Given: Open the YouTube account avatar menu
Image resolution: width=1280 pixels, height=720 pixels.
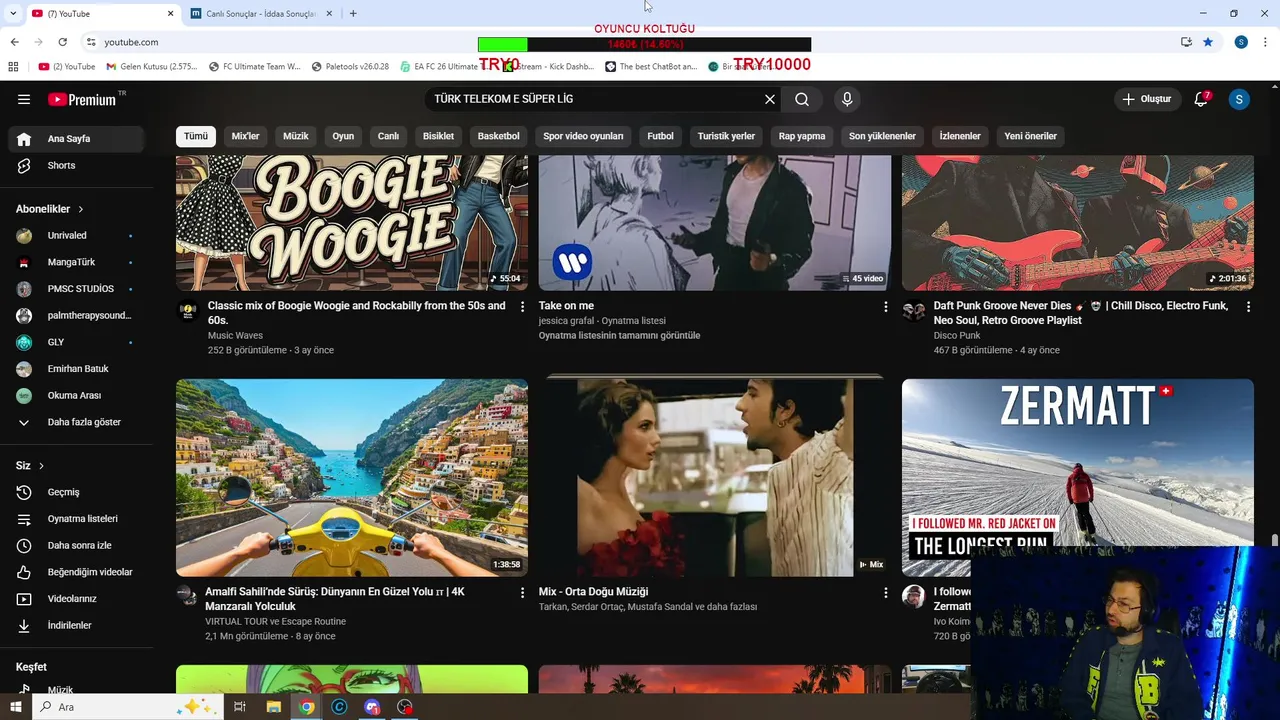Looking at the screenshot, I should [1239, 99].
